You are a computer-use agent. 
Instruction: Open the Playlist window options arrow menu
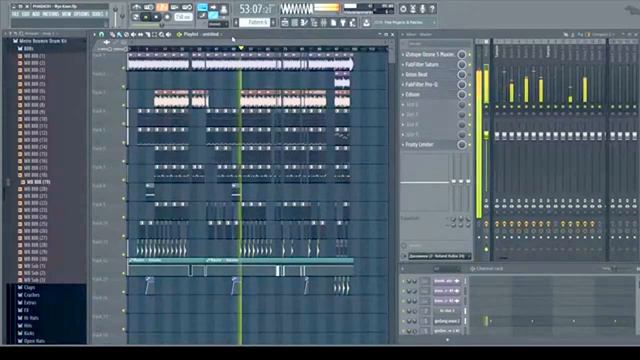tap(94, 34)
